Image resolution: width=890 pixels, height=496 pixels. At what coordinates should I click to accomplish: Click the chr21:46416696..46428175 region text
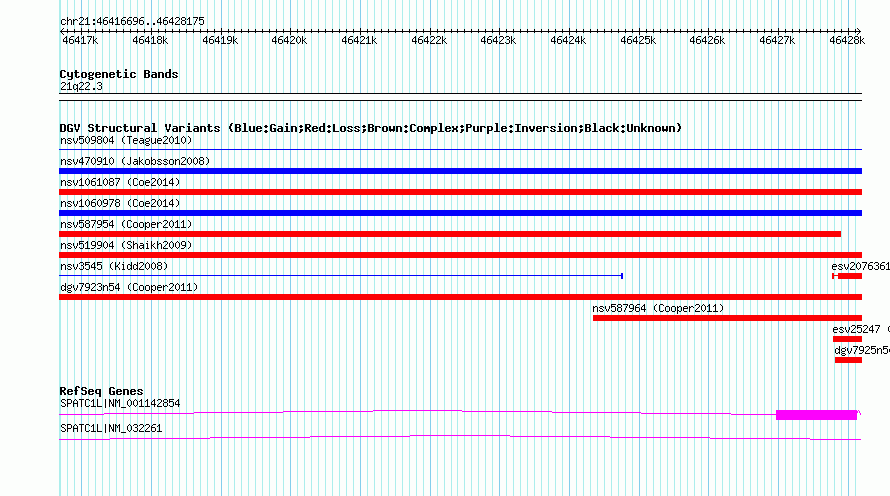click(x=132, y=21)
